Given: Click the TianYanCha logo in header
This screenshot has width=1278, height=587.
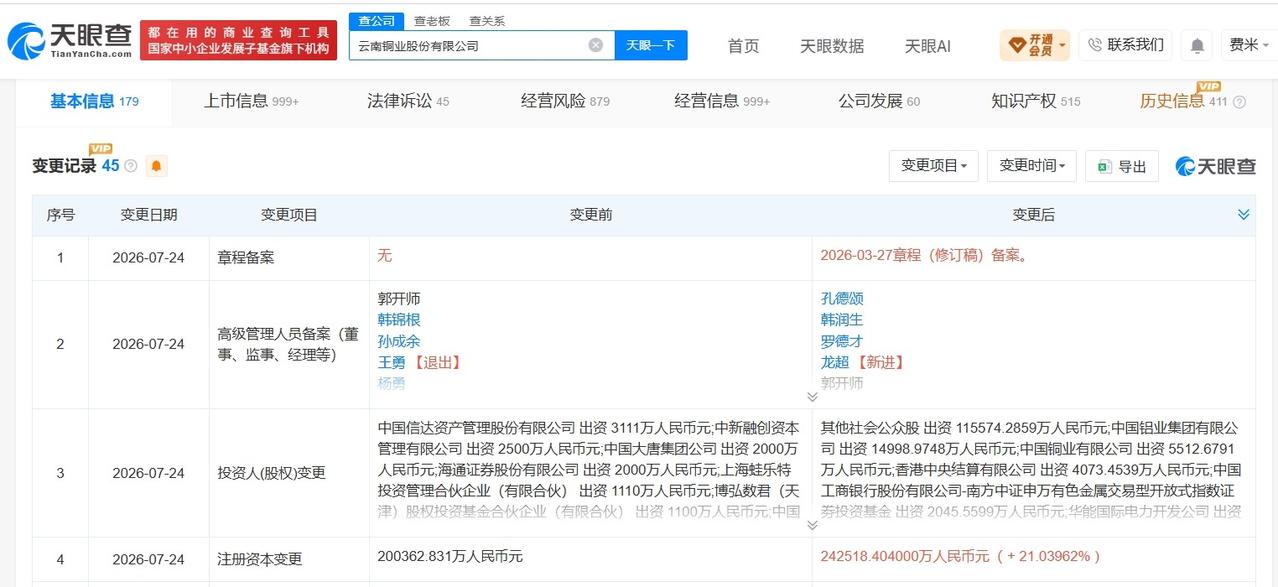Looking at the screenshot, I should coord(68,41).
